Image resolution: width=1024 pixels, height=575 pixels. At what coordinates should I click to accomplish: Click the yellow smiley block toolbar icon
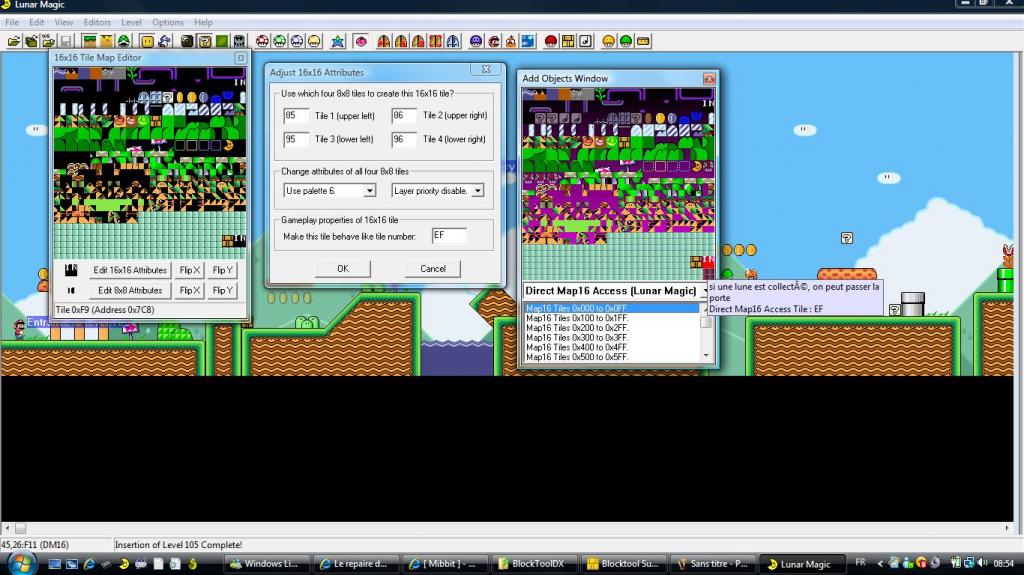(148, 41)
